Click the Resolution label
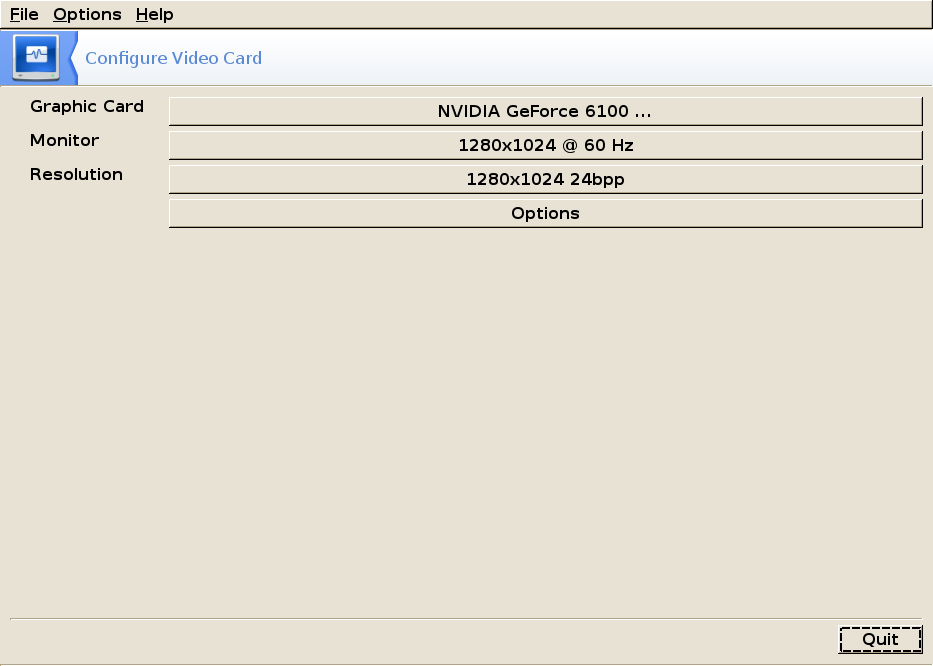The width and height of the screenshot is (933, 666). 76,174
